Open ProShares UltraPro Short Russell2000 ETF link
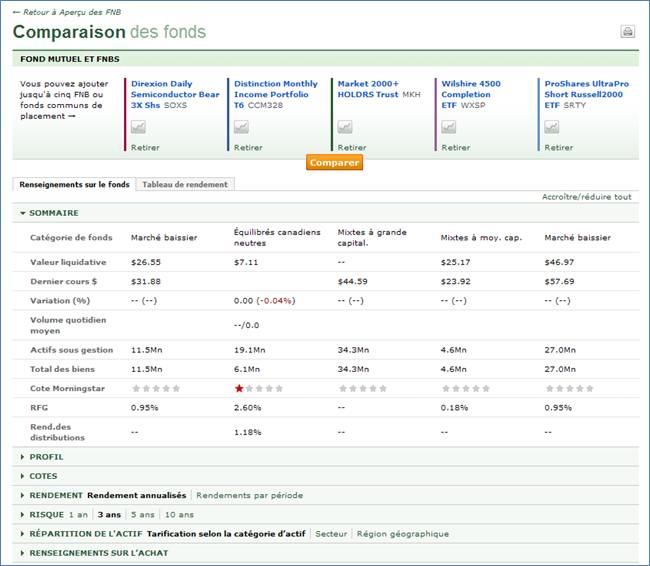Viewport: 650px width, 566px height. [x=587, y=94]
